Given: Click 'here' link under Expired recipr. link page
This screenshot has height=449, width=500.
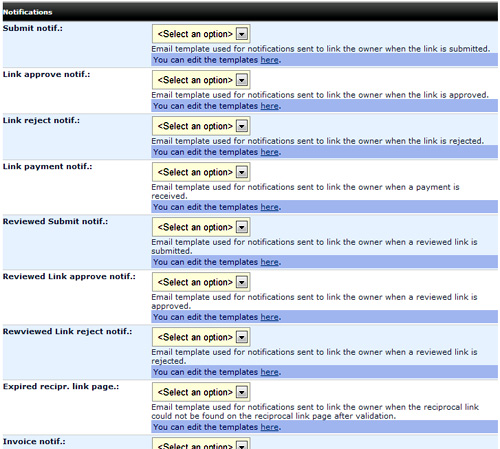Looking at the screenshot, I should coord(269,427).
